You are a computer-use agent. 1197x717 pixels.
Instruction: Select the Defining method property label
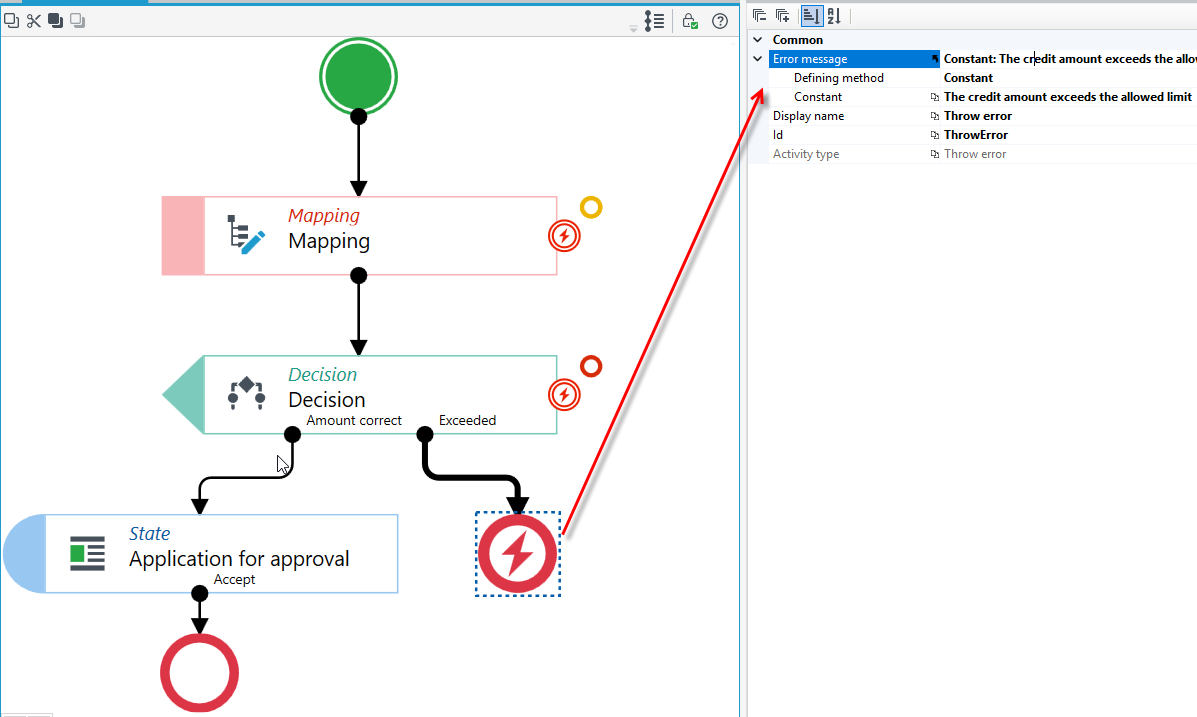[838, 78]
